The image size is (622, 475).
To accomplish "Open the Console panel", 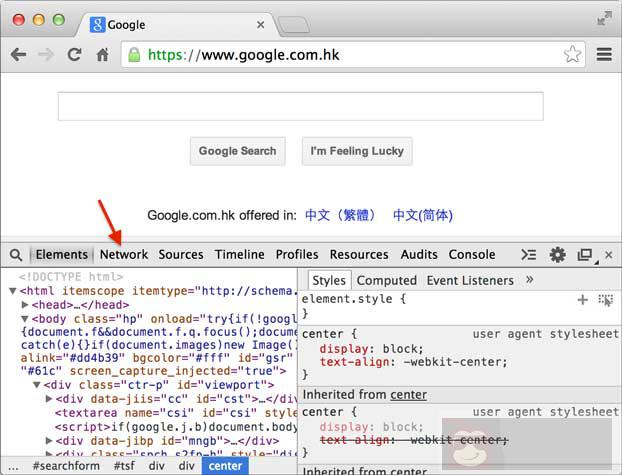I will point(472,254).
